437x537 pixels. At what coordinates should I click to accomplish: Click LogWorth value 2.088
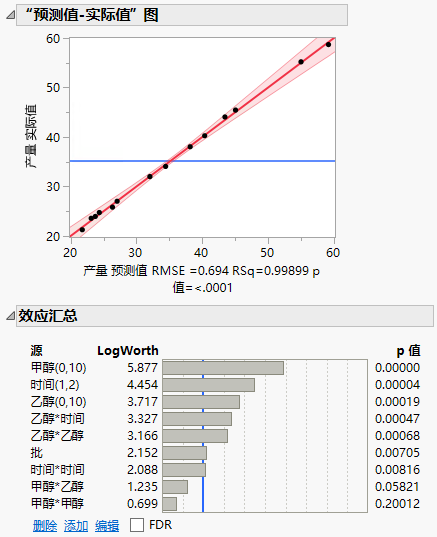pyautogui.click(x=142, y=470)
